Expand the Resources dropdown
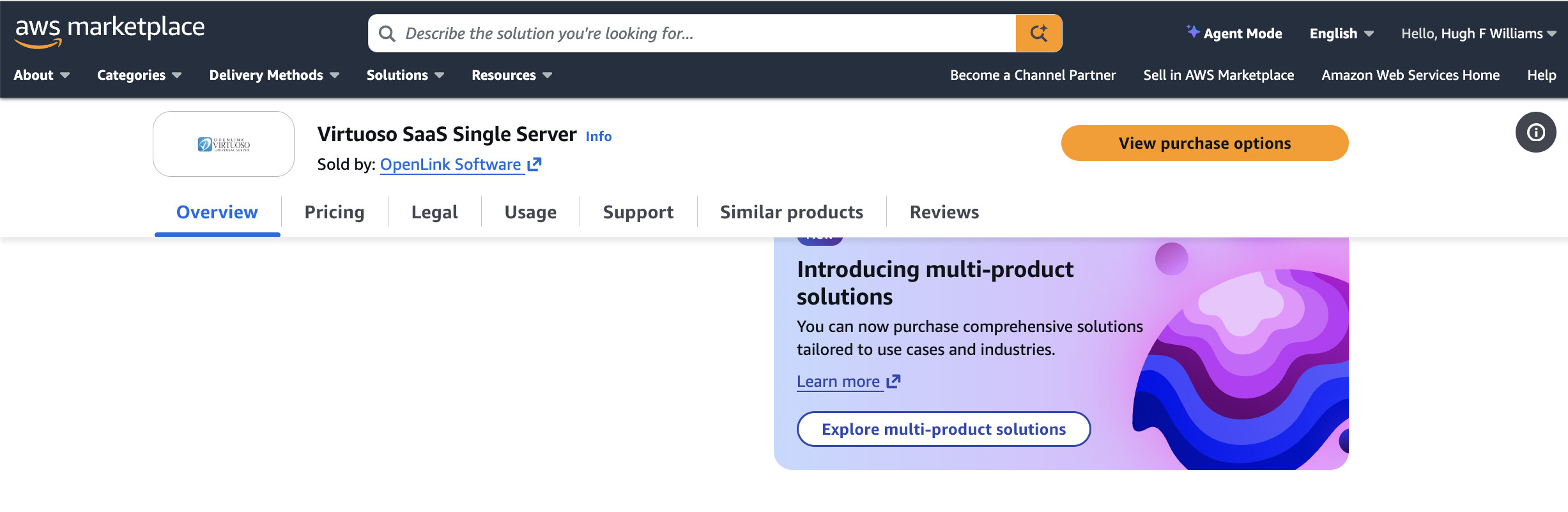The width and height of the screenshot is (1568, 512). (512, 75)
